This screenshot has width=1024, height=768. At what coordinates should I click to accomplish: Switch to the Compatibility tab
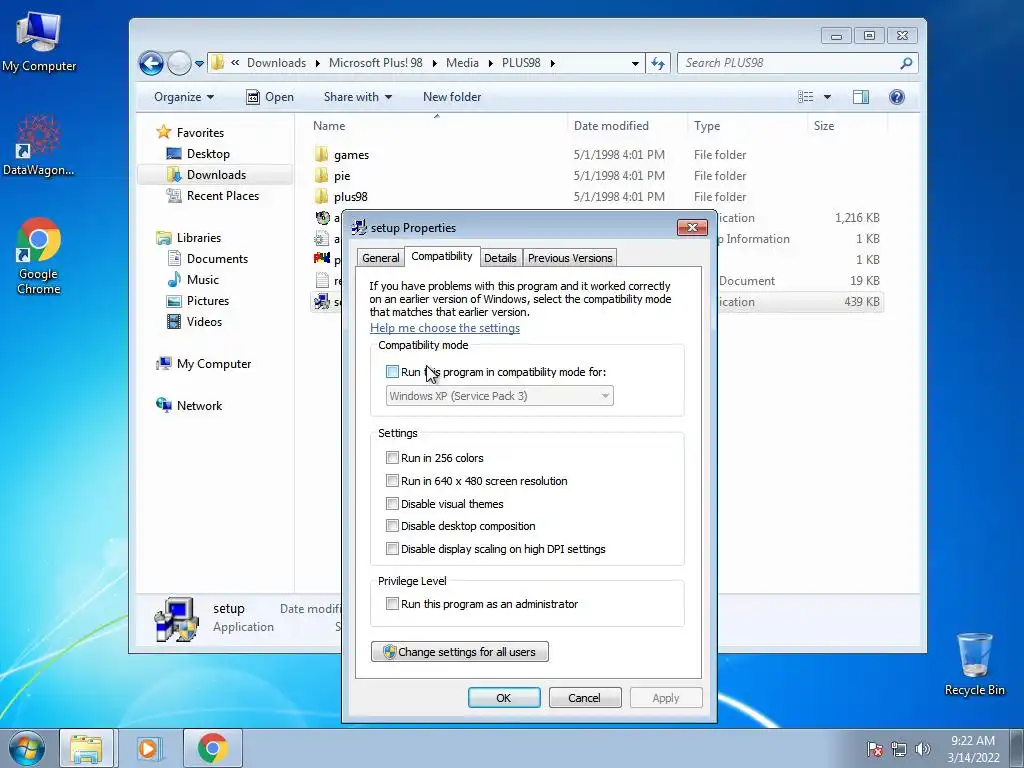tap(442, 256)
